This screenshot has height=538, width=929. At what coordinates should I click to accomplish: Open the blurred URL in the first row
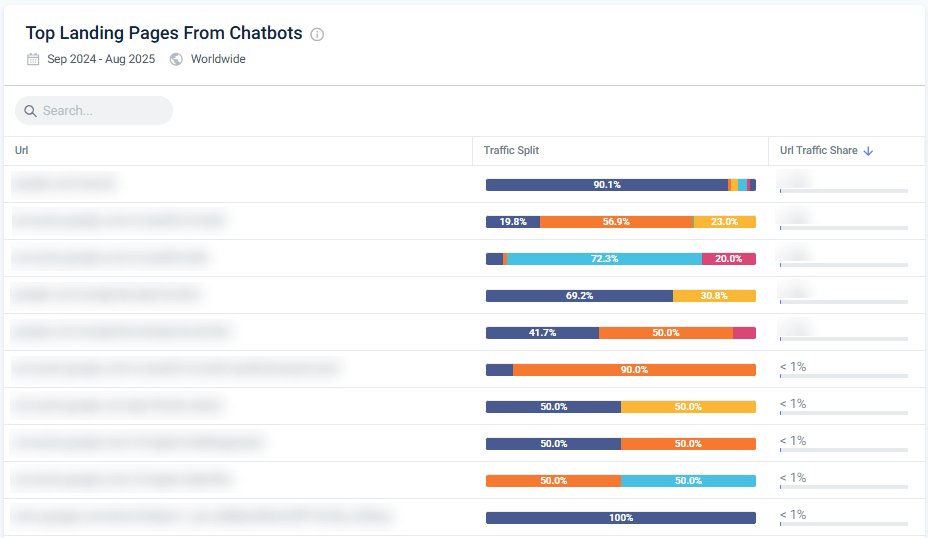click(x=65, y=184)
